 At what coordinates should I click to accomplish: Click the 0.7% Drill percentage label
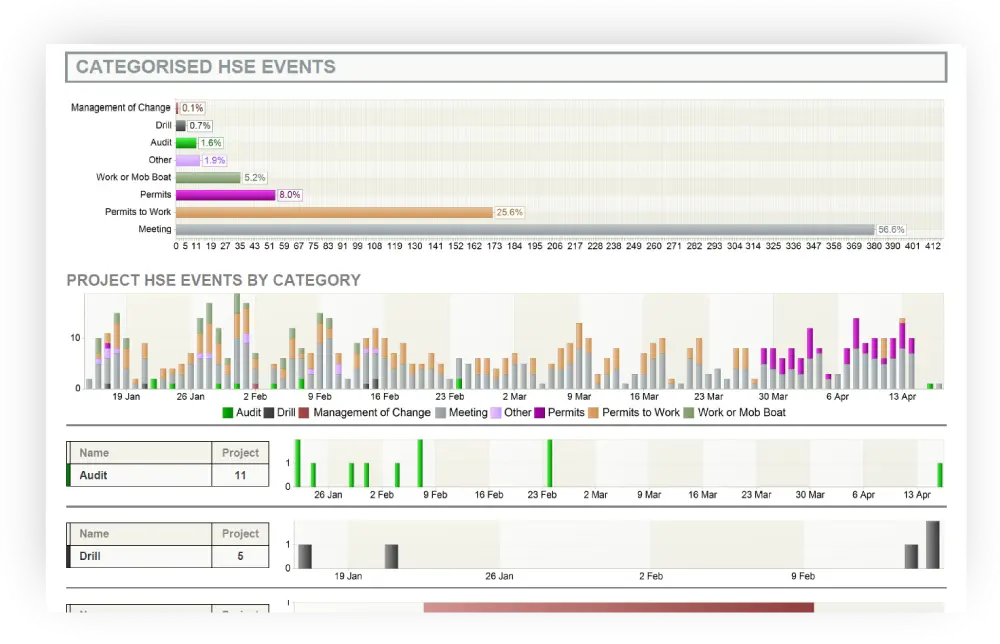200,126
